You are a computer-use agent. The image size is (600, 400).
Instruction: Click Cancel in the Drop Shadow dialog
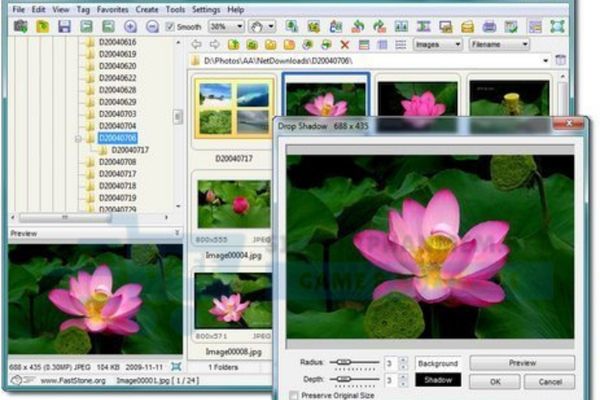point(550,382)
